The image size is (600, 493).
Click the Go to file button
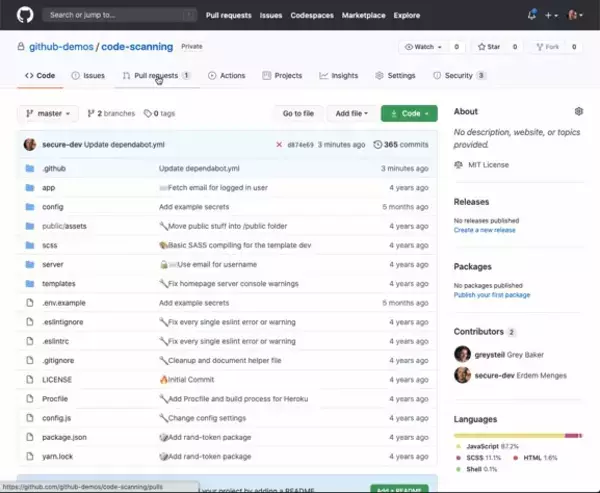coord(297,114)
